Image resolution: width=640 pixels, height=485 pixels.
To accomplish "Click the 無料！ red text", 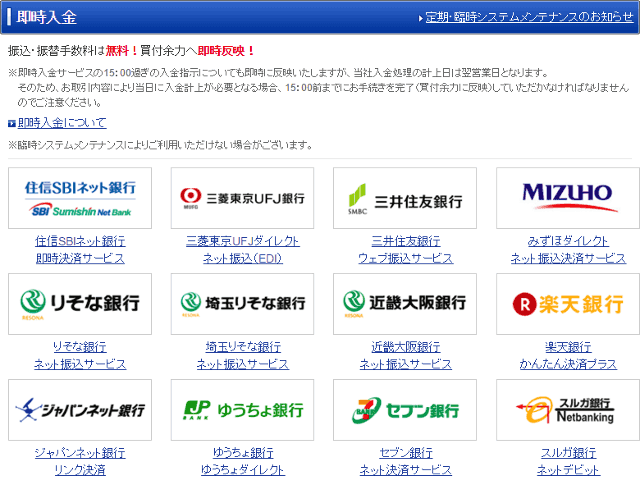I will pyautogui.click(x=122, y=51).
